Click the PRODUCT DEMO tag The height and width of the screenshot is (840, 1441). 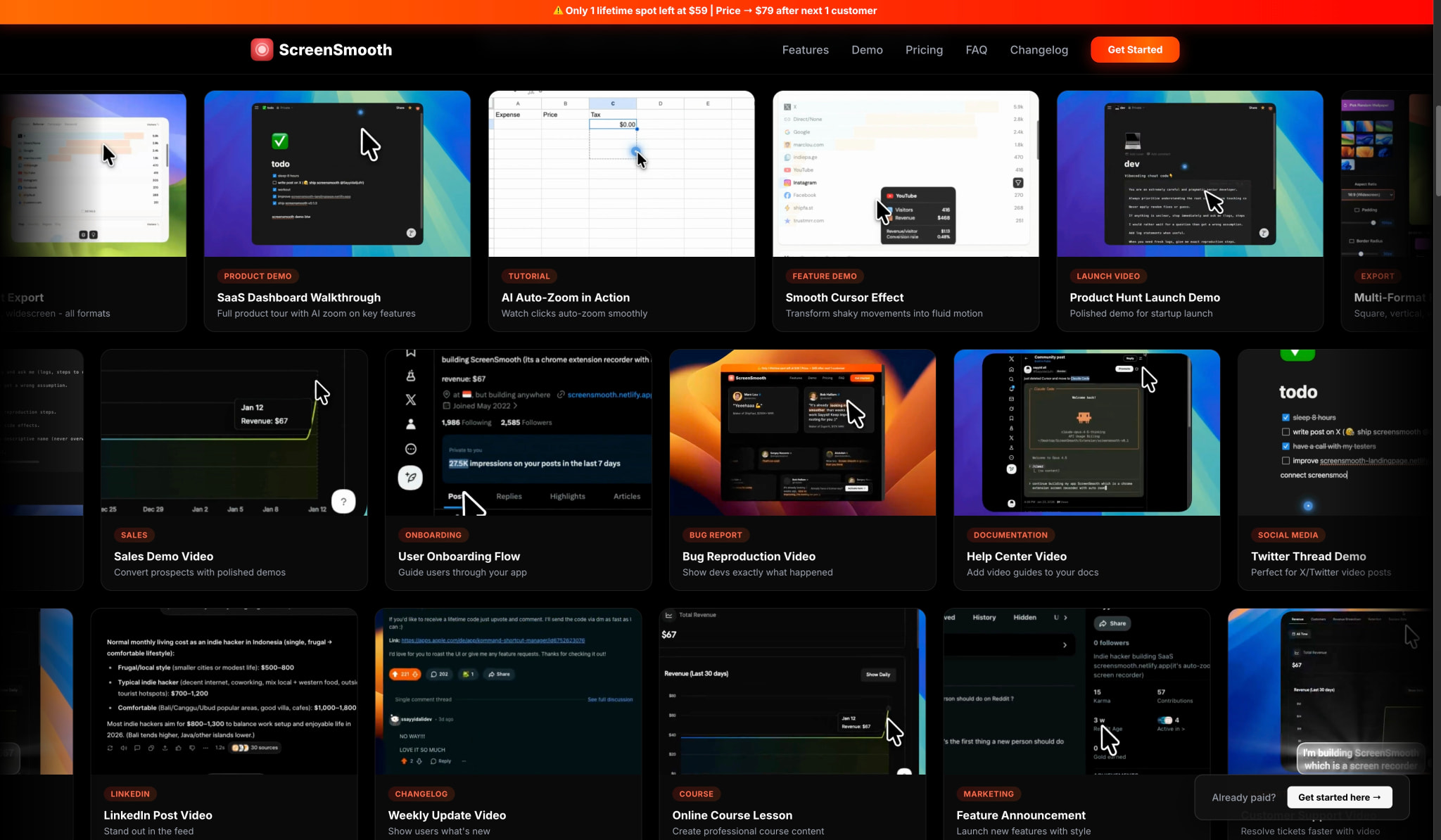[258, 276]
